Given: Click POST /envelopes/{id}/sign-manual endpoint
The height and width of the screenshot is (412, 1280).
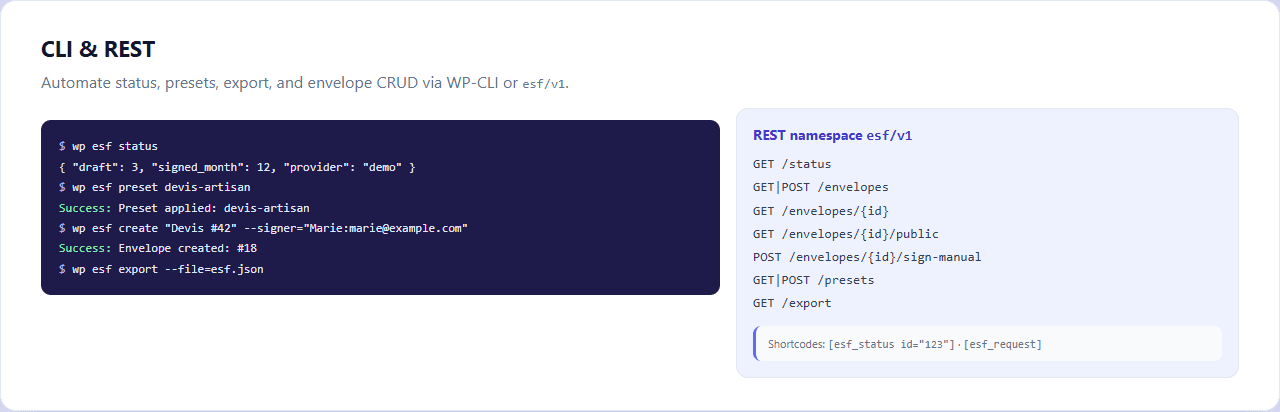Looking at the screenshot, I should click(867, 257).
